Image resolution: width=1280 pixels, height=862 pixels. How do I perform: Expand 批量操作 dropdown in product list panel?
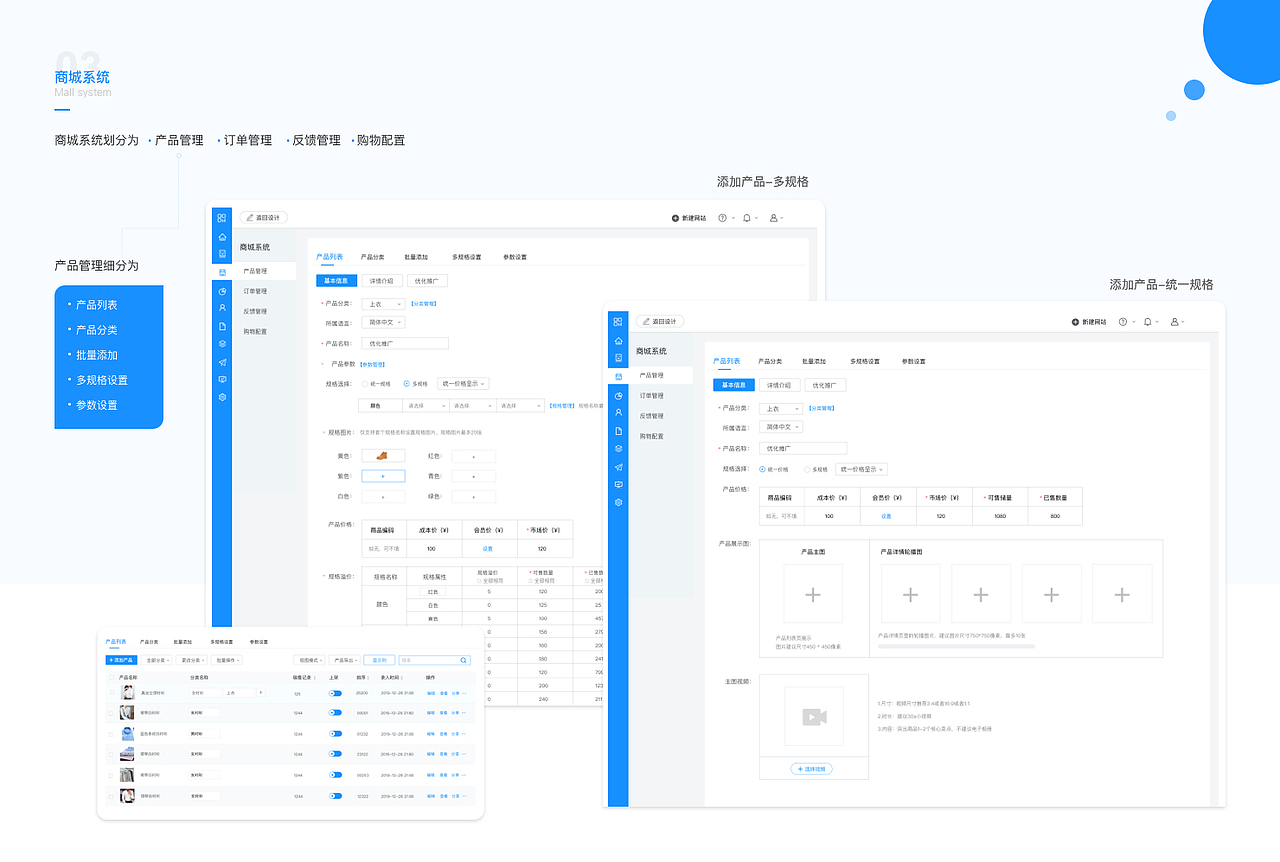coord(227,660)
